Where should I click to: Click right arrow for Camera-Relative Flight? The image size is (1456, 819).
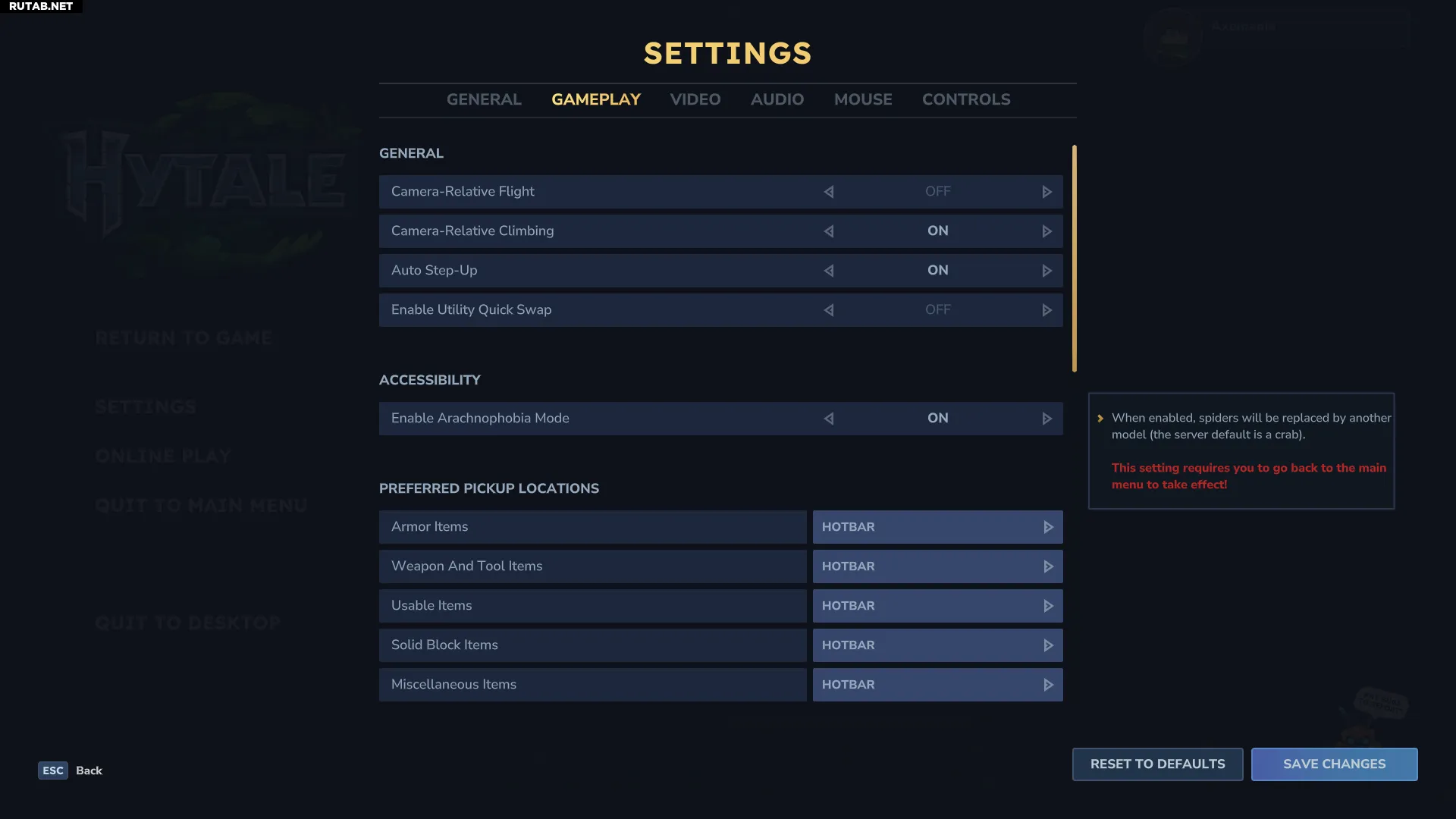pos(1046,192)
